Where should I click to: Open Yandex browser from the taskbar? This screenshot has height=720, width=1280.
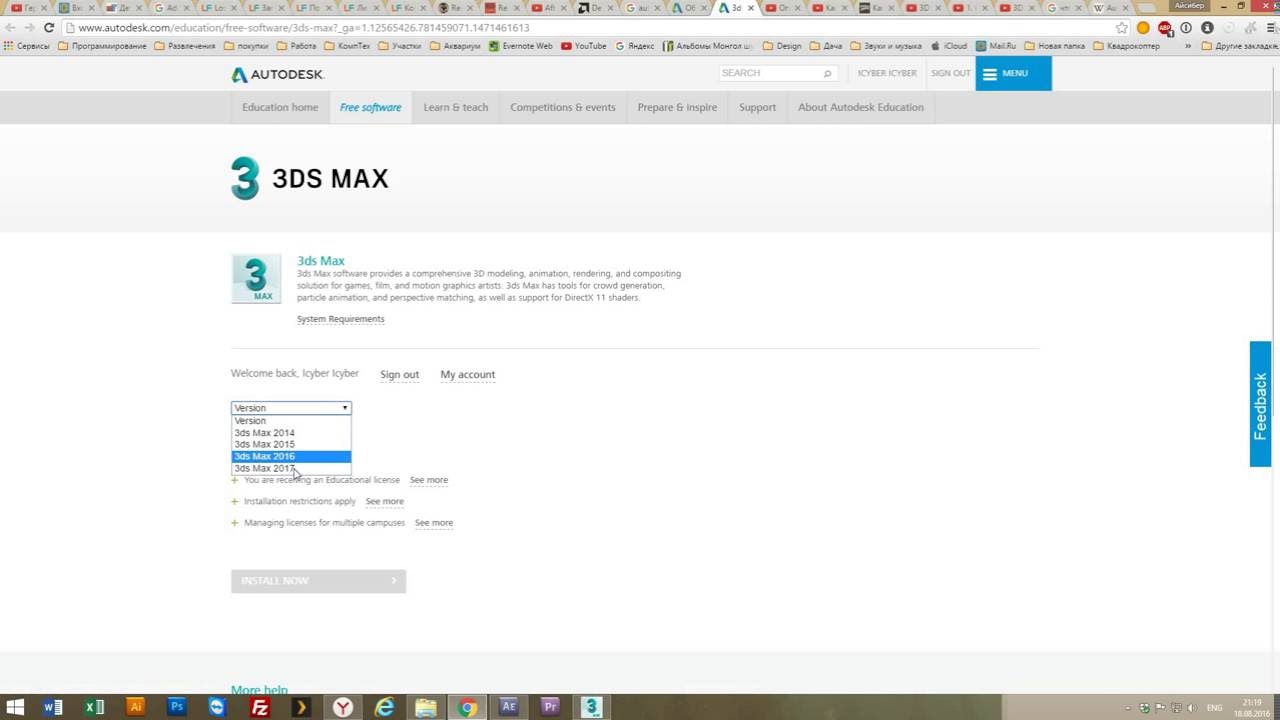coord(343,707)
